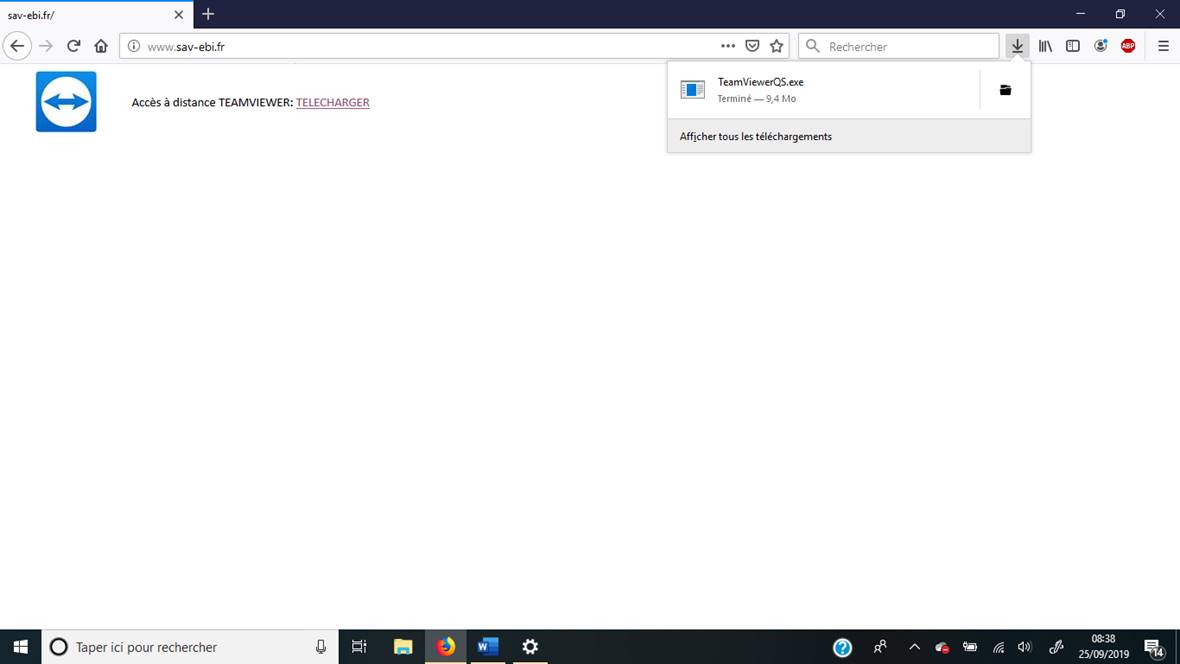The height and width of the screenshot is (664, 1180).
Task: Show hidden system tray icons
Action: tap(914, 647)
